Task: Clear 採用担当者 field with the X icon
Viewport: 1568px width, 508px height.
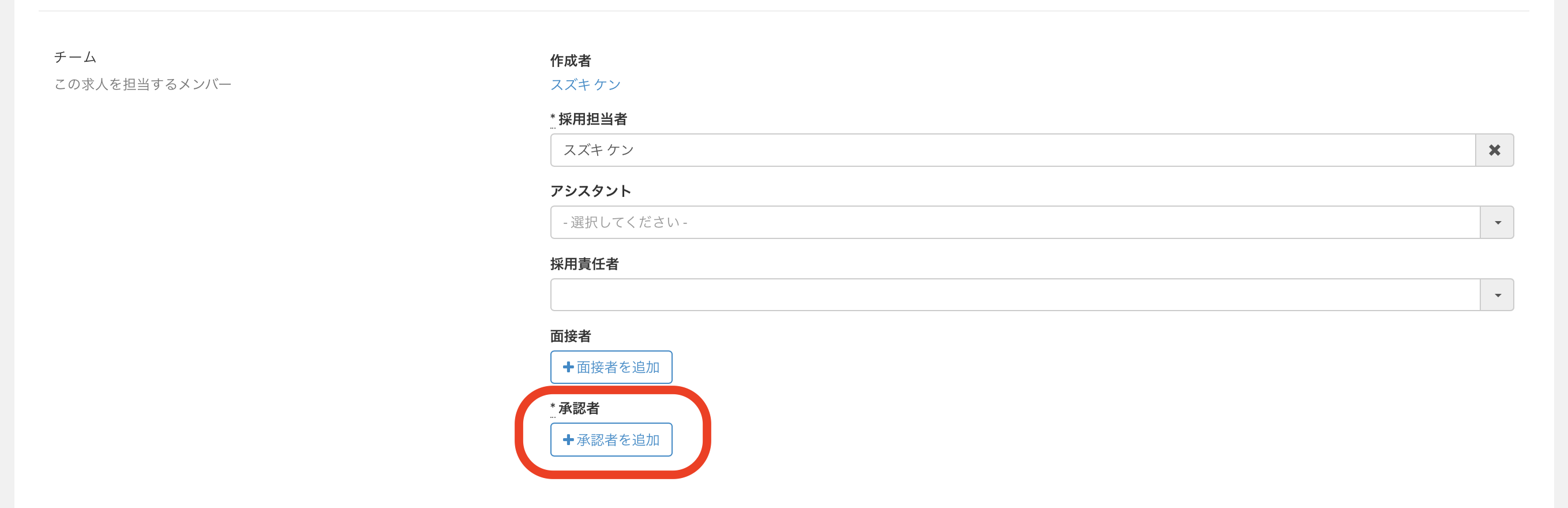Action: coord(1494,150)
